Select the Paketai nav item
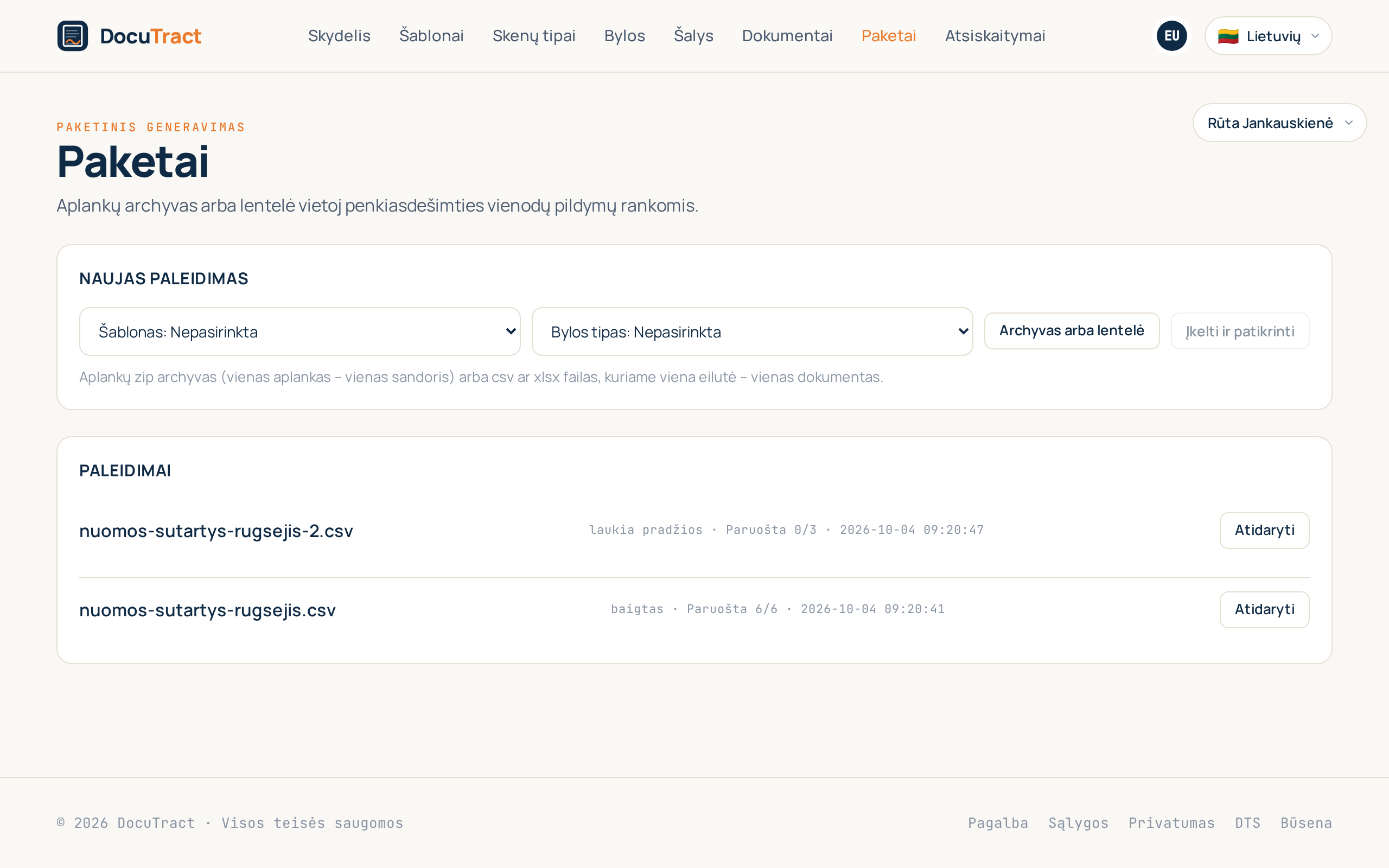This screenshot has height=868, width=1389. 889,36
